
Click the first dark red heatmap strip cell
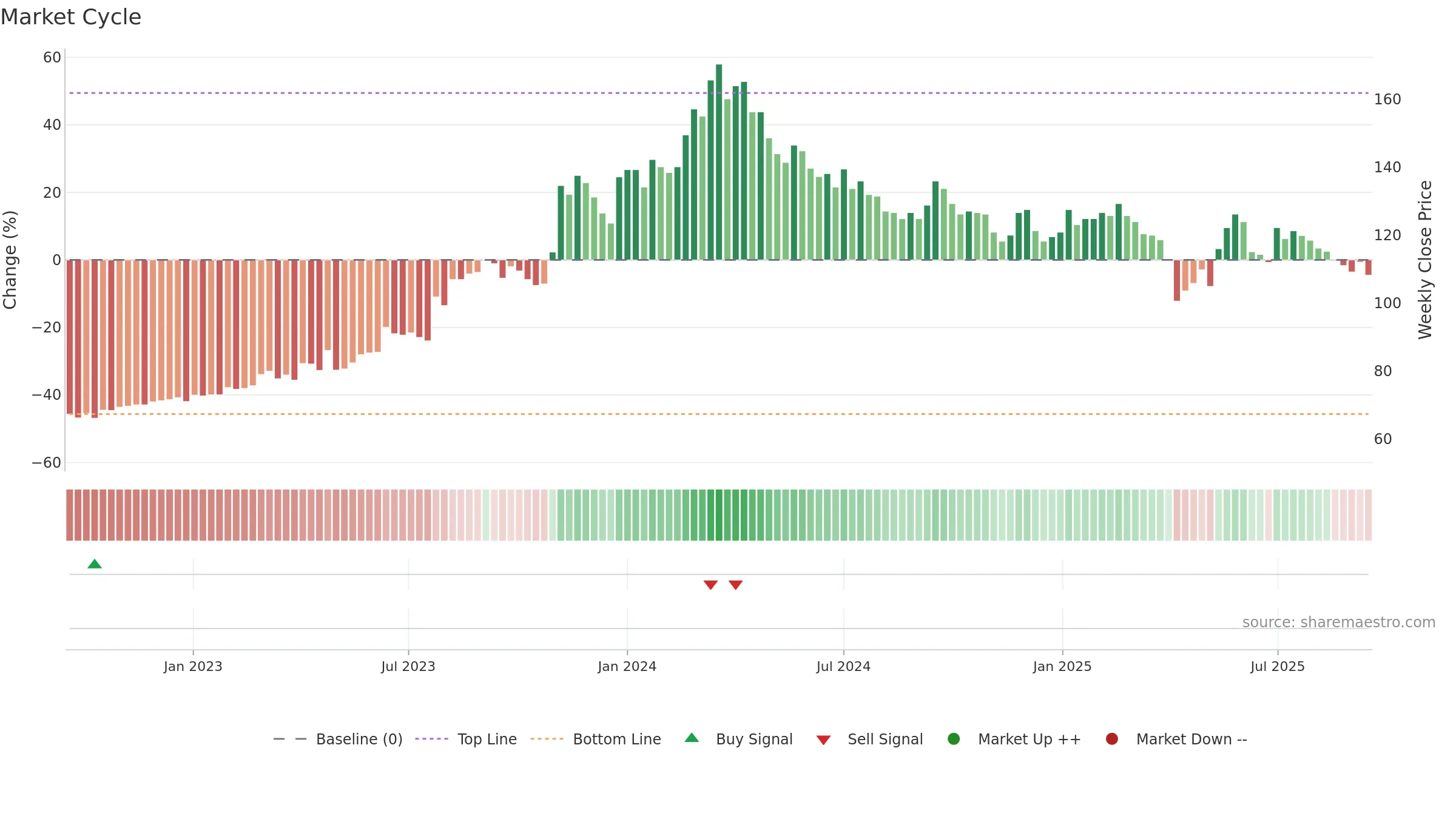tap(70, 515)
